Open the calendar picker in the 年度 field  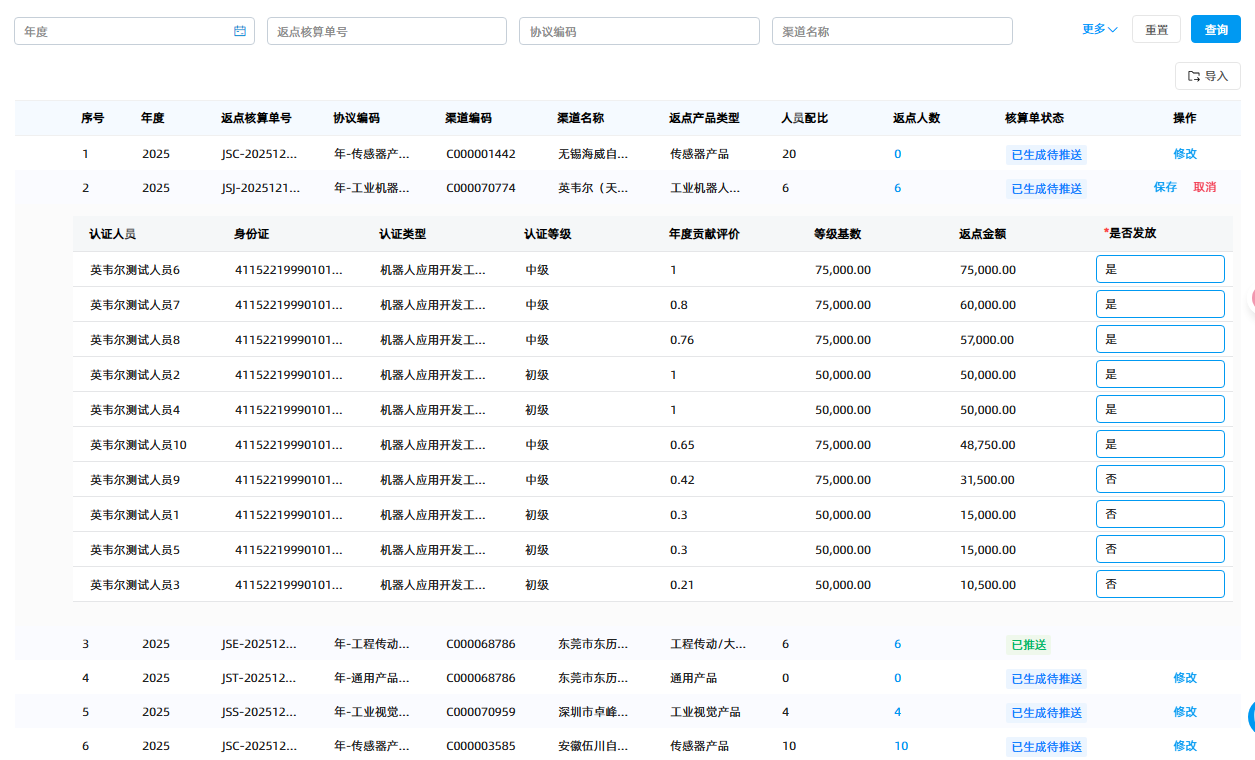coord(239,30)
